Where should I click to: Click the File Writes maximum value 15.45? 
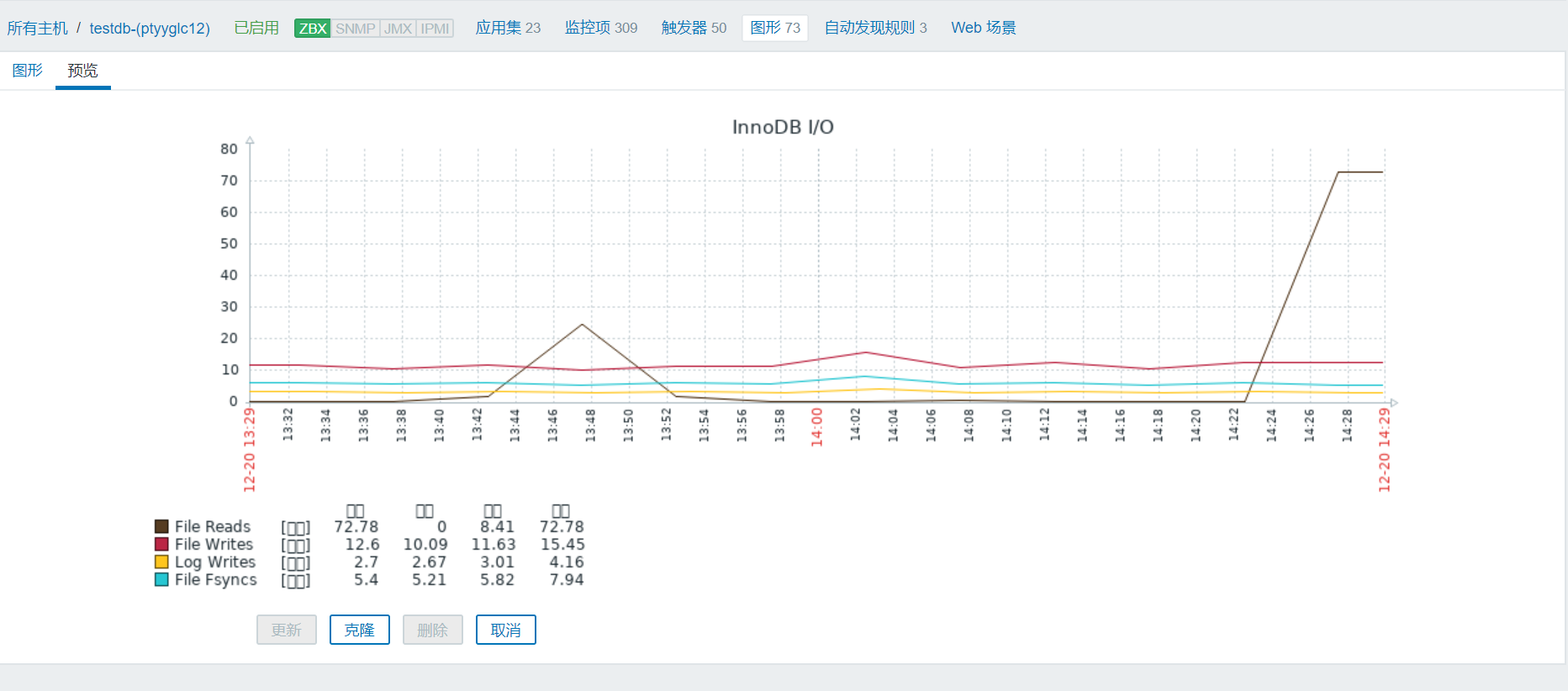pos(562,544)
